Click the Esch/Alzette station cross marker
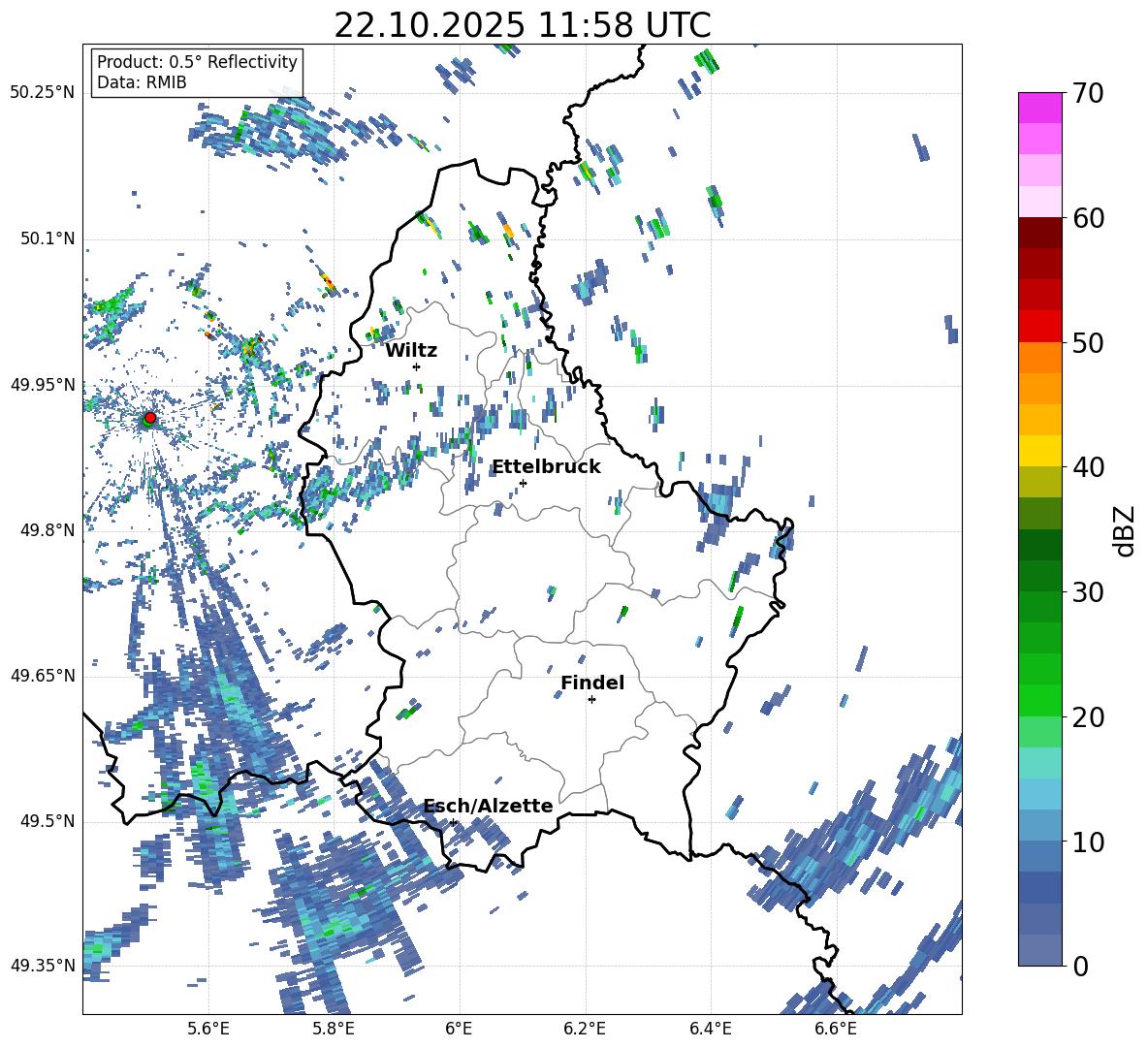 (x=453, y=822)
